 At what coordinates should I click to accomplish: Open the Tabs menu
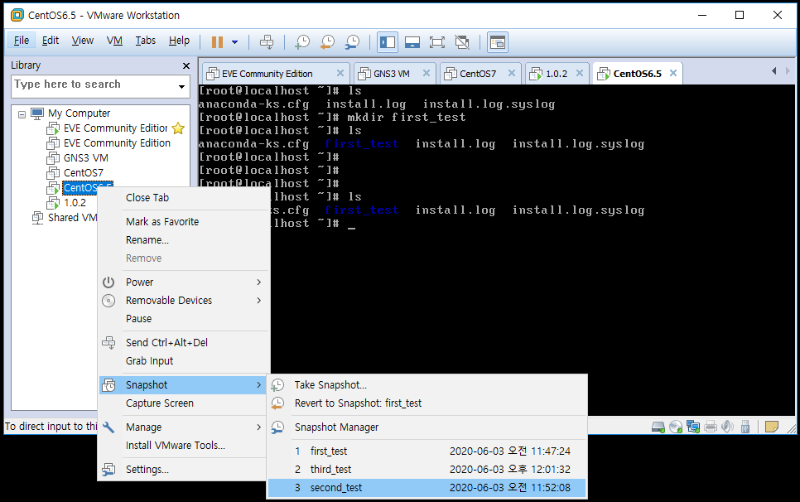pyautogui.click(x=145, y=40)
